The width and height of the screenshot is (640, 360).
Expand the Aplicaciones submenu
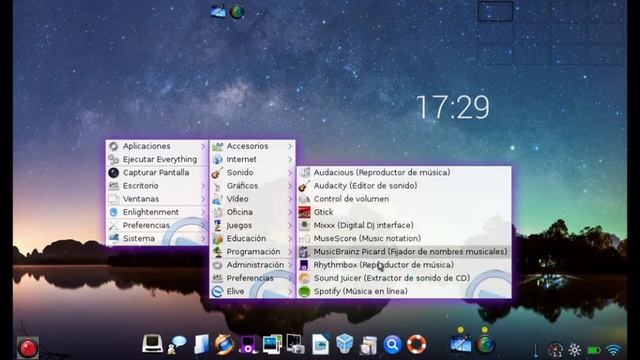click(x=157, y=146)
